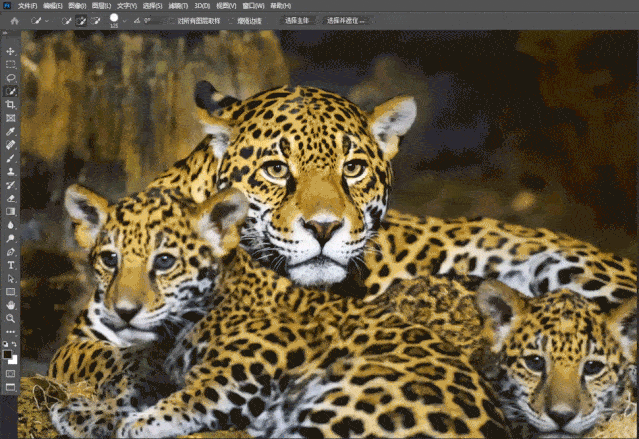Select the Crop tool
Screen dimensions: 639x439
[11, 105]
